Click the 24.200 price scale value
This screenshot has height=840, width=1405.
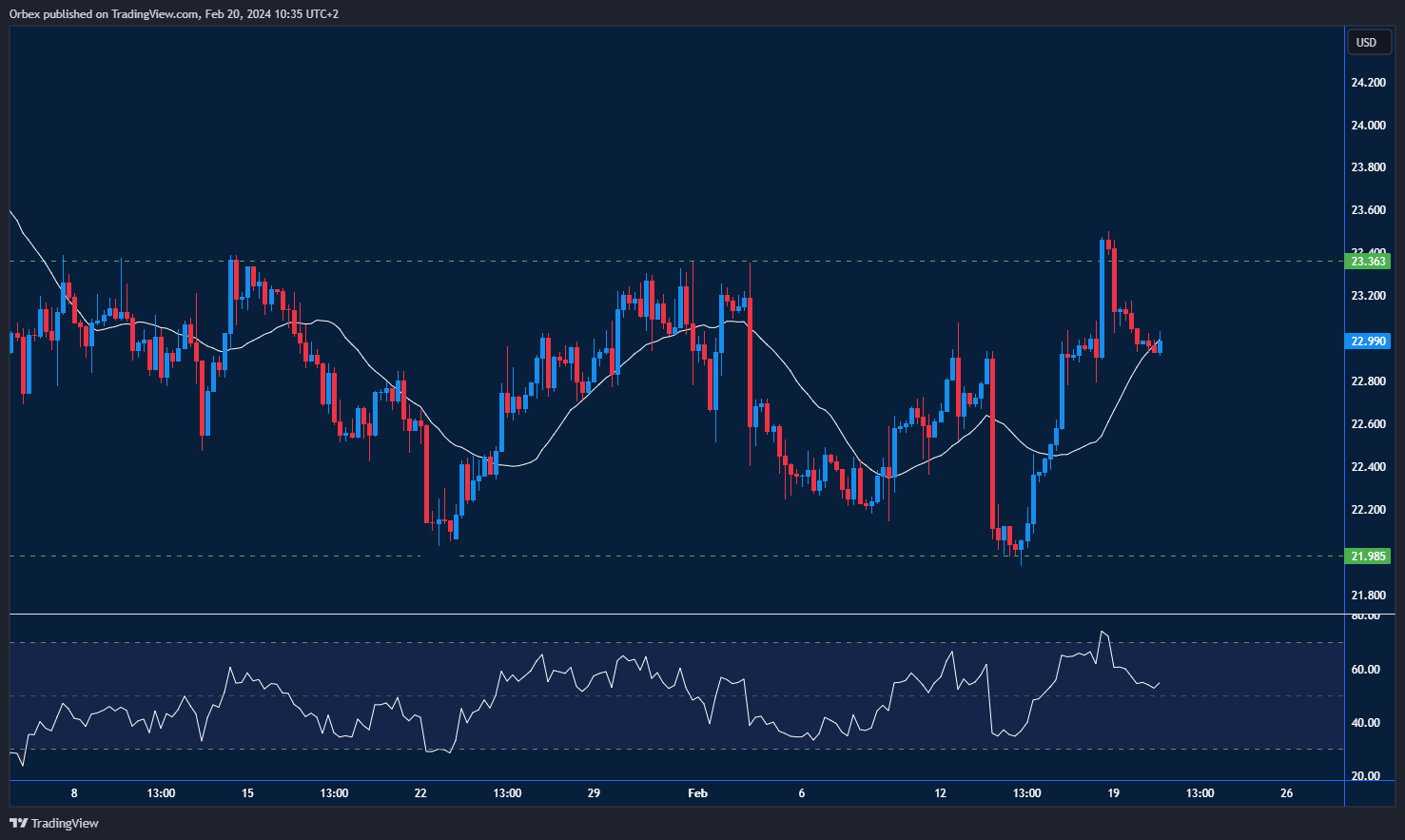1368,83
